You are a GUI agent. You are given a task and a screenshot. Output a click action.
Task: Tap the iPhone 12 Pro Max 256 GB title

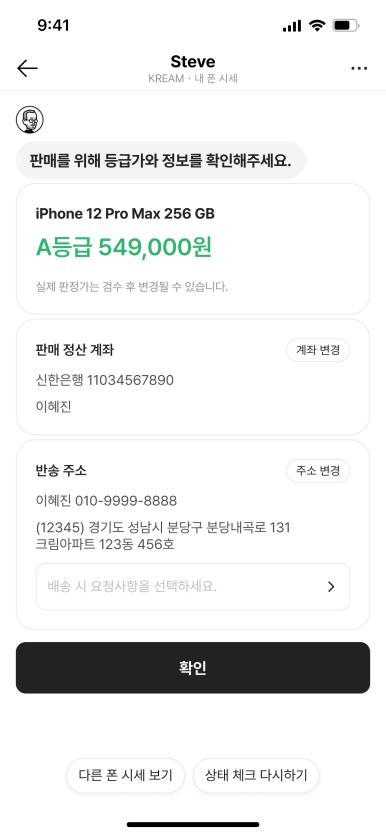tap(125, 214)
